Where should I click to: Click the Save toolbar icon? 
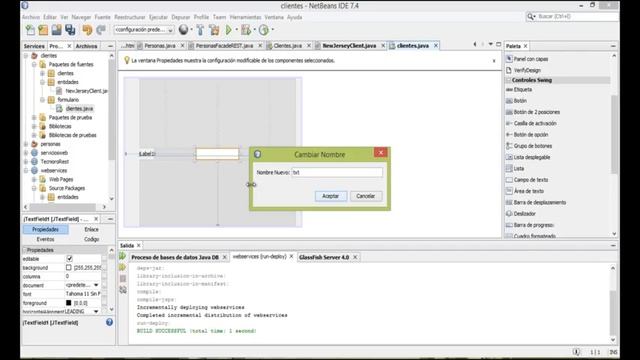click(56, 30)
